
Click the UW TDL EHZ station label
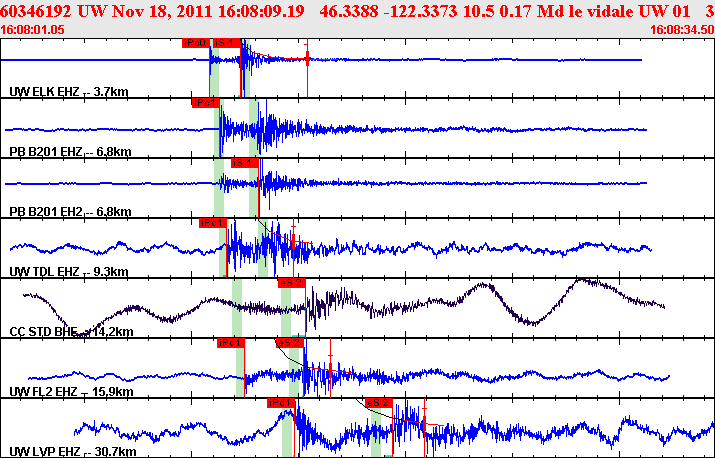69,272
